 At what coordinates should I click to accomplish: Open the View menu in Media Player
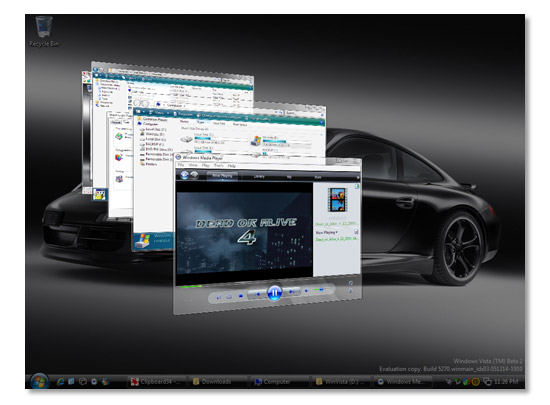pos(193,165)
